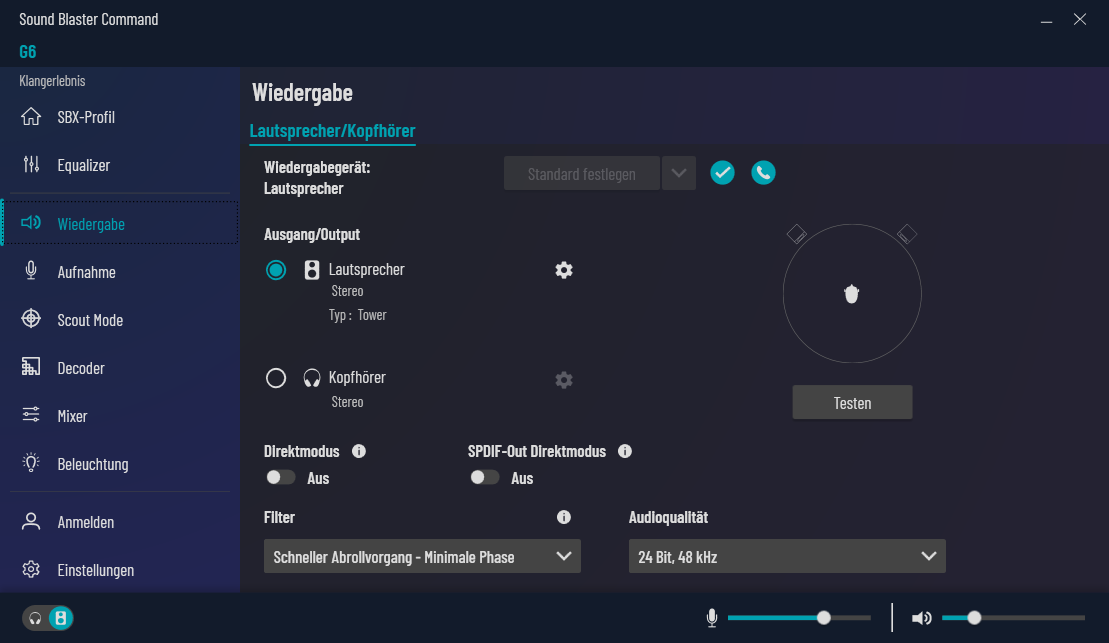Screen dimensions: 1109x643
Task: Expand the Standard festlegen dropdown arrow
Action: 679,173
